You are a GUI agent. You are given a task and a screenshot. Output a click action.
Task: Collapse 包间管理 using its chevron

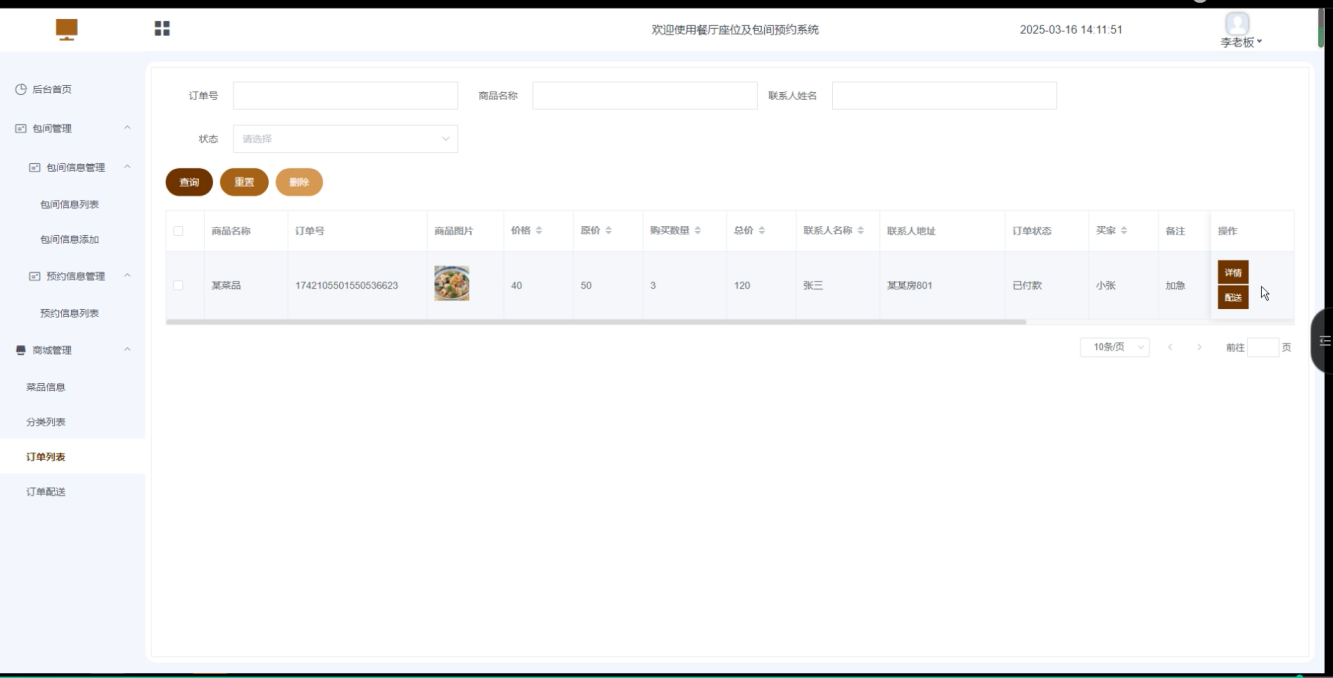pos(127,128)
